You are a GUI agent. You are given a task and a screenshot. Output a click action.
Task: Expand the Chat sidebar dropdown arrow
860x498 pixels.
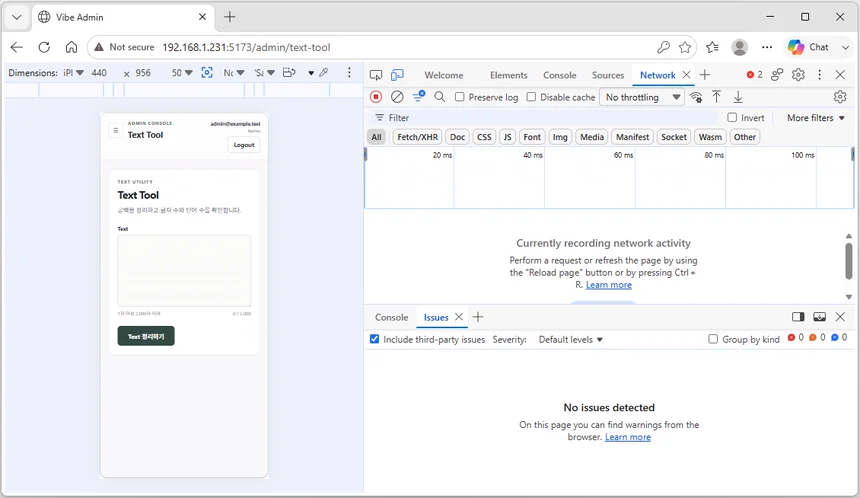[x=845, y=47]
